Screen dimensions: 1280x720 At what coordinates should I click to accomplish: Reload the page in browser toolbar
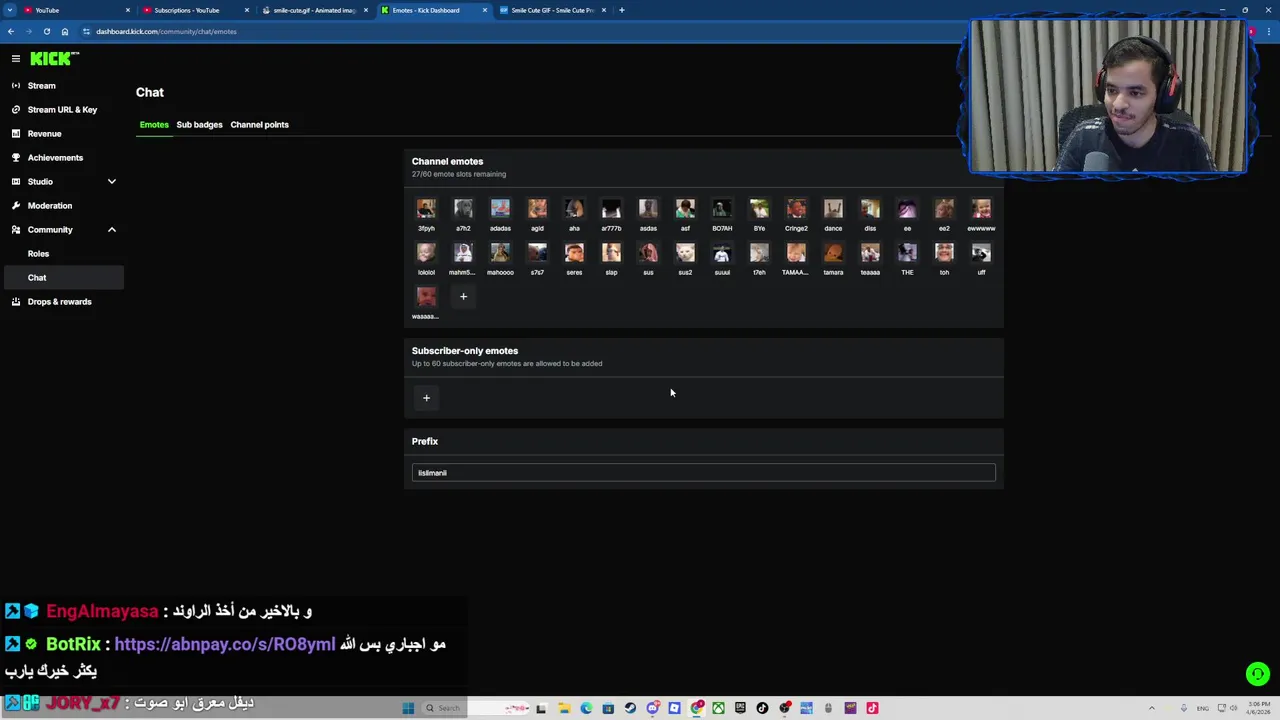46,31
